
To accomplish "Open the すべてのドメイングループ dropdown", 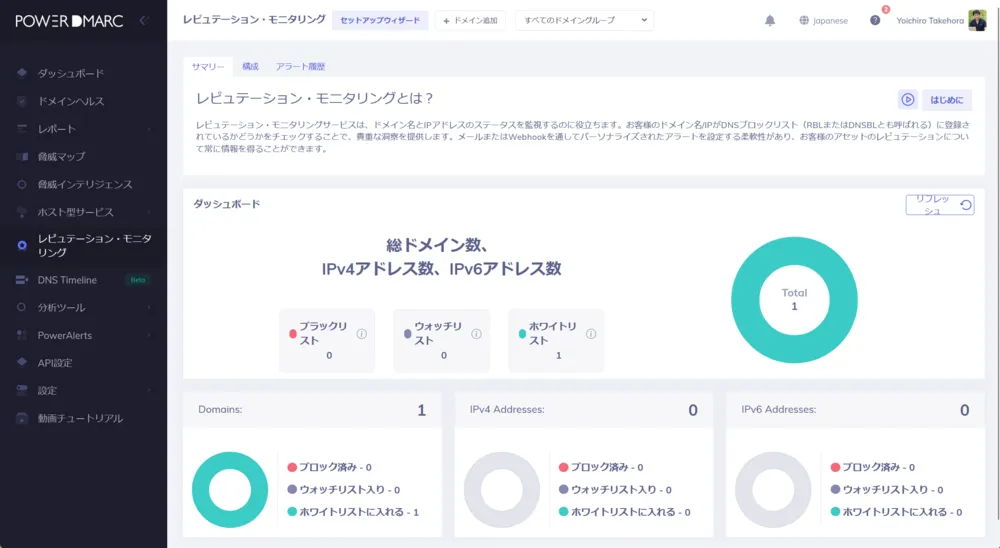I will pyautogui.click(x=584, y=20).
